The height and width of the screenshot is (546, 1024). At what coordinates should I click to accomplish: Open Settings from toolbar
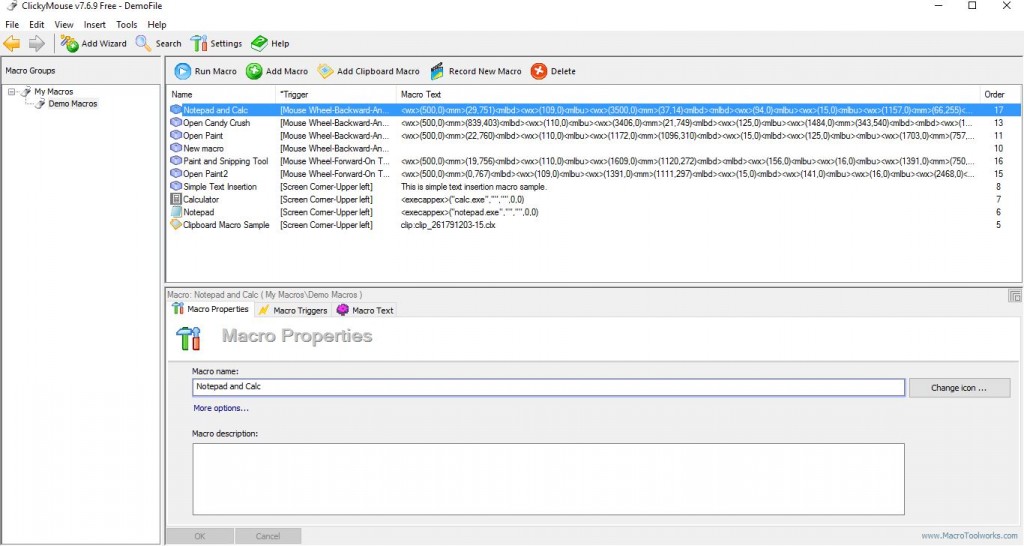pyautogui.click(x=216, y=44)
